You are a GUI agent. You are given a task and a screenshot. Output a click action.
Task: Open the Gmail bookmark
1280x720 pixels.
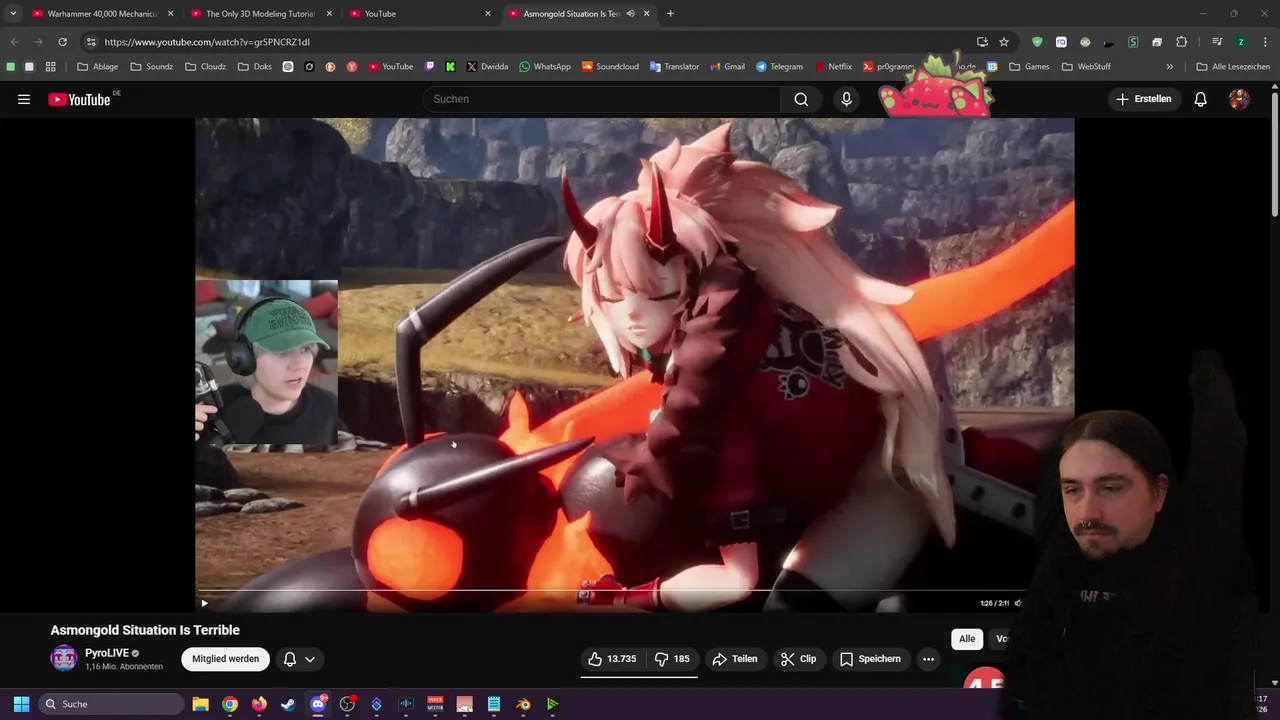727,67
